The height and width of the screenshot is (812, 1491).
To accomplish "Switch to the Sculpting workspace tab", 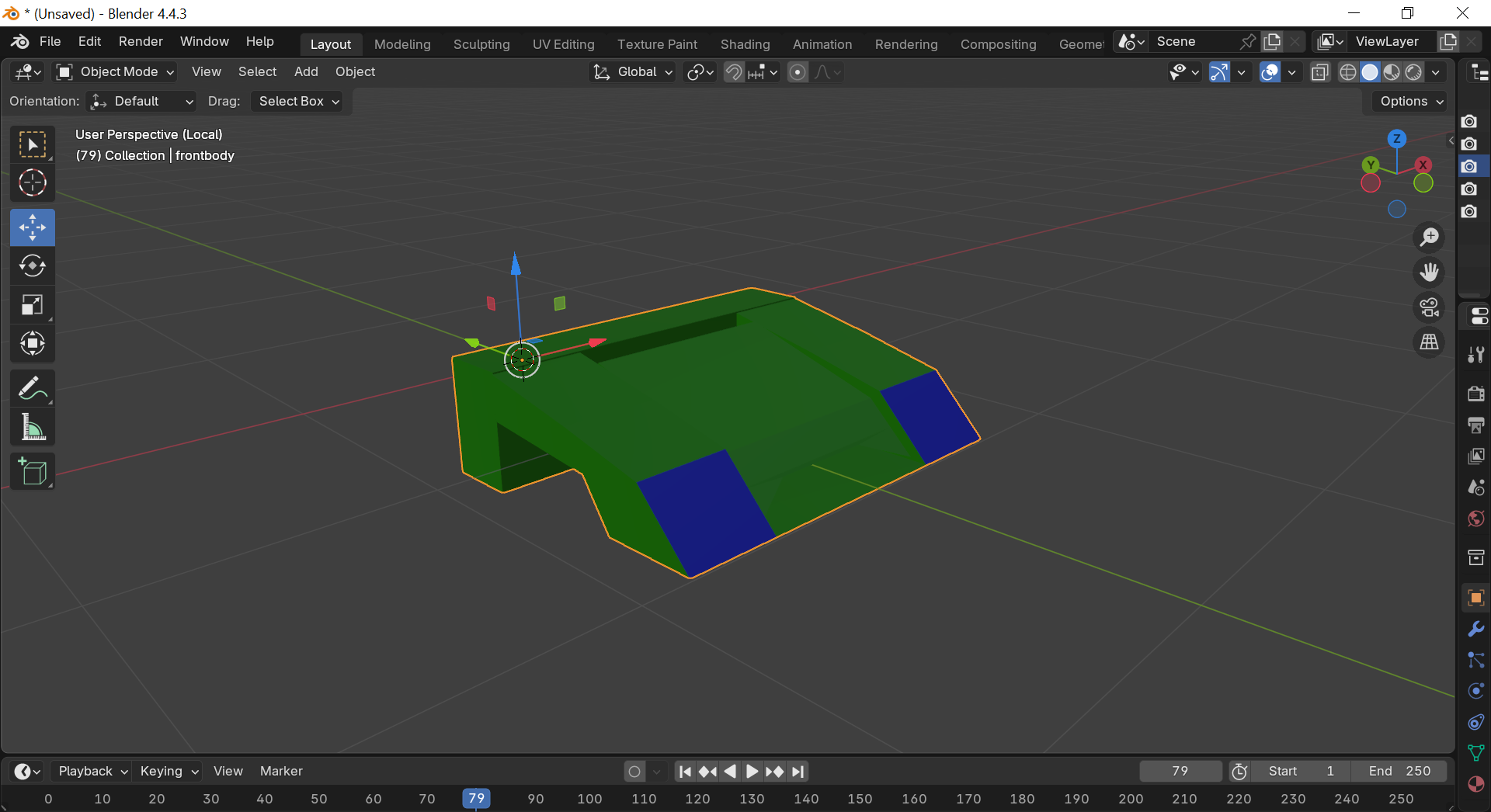I will [481, 44].
